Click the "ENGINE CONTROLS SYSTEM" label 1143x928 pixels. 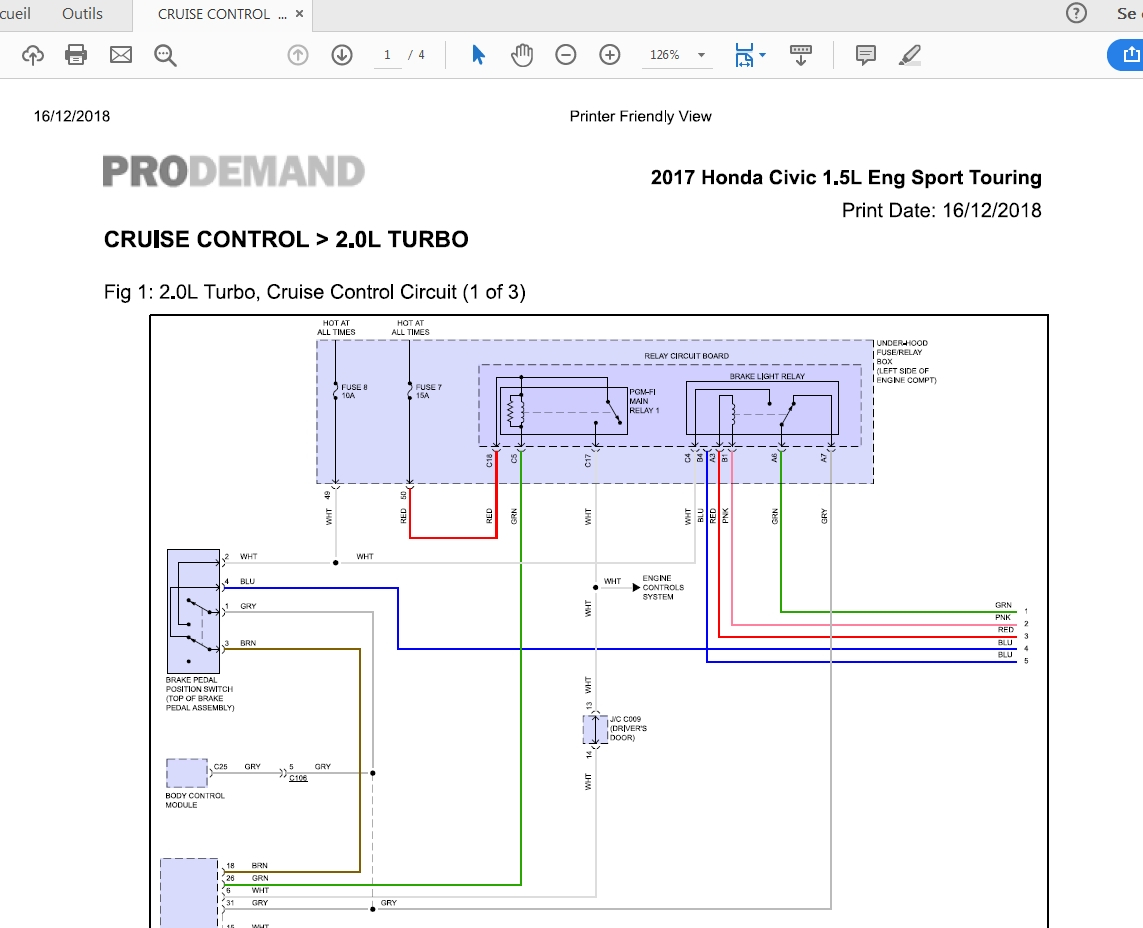click(663, 588)
